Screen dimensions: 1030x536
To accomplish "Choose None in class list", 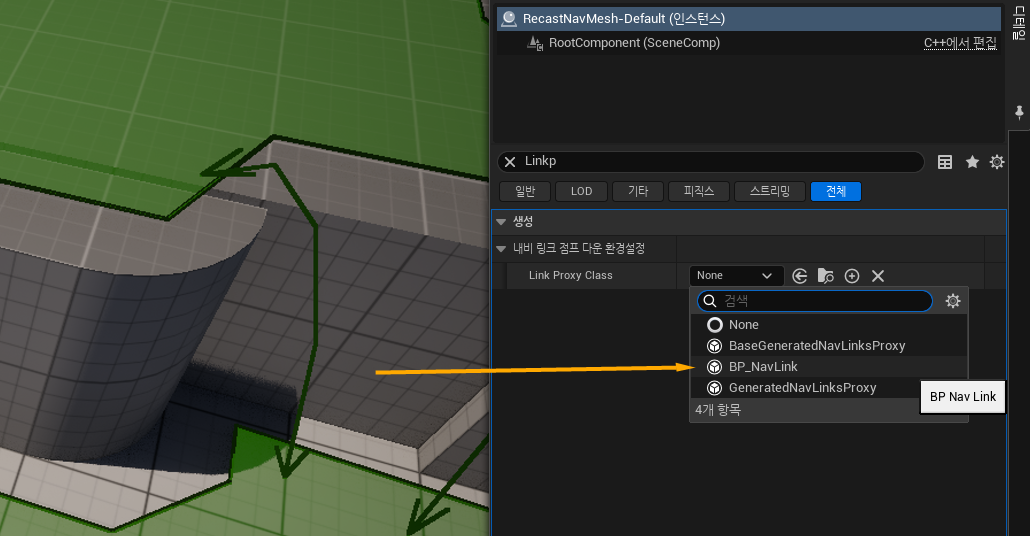I will (829, 324).
